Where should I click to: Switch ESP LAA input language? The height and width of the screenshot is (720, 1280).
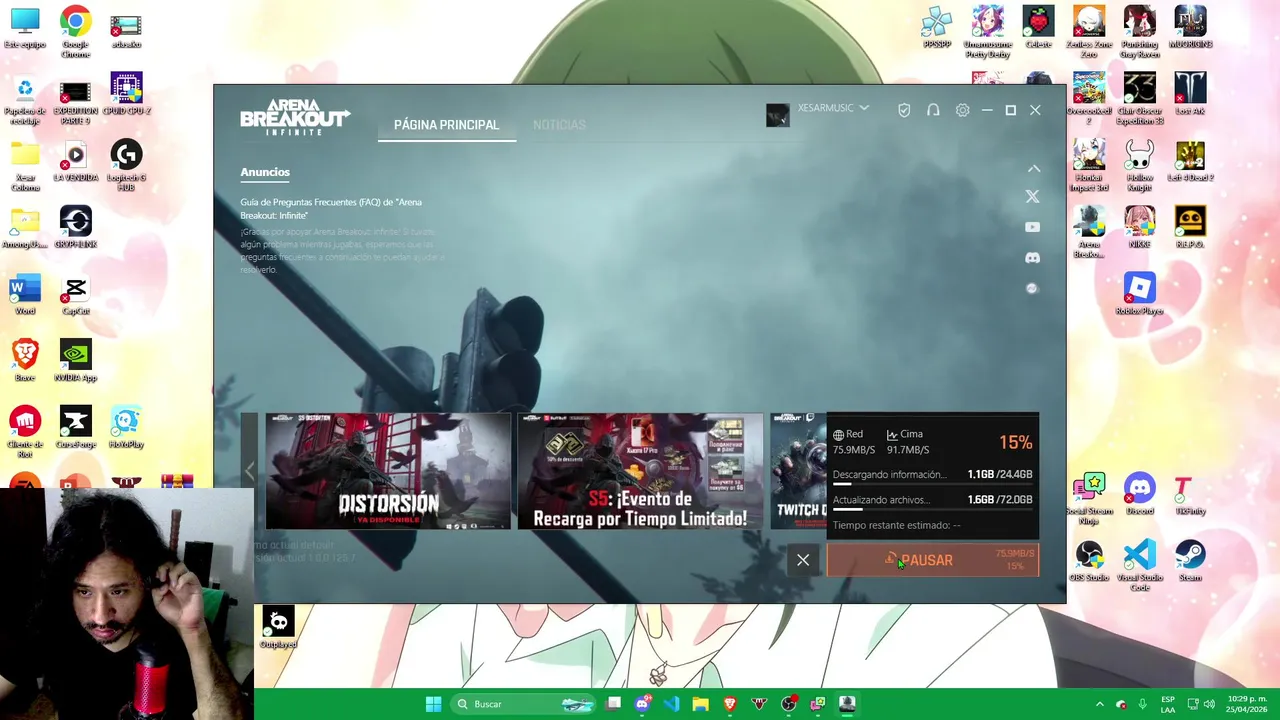1168,704
